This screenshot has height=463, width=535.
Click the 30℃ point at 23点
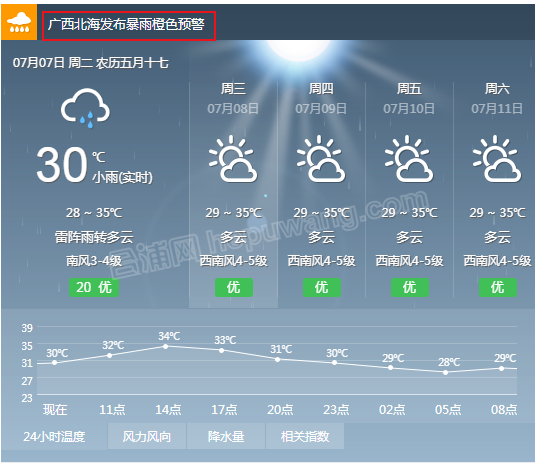(334, 363)
